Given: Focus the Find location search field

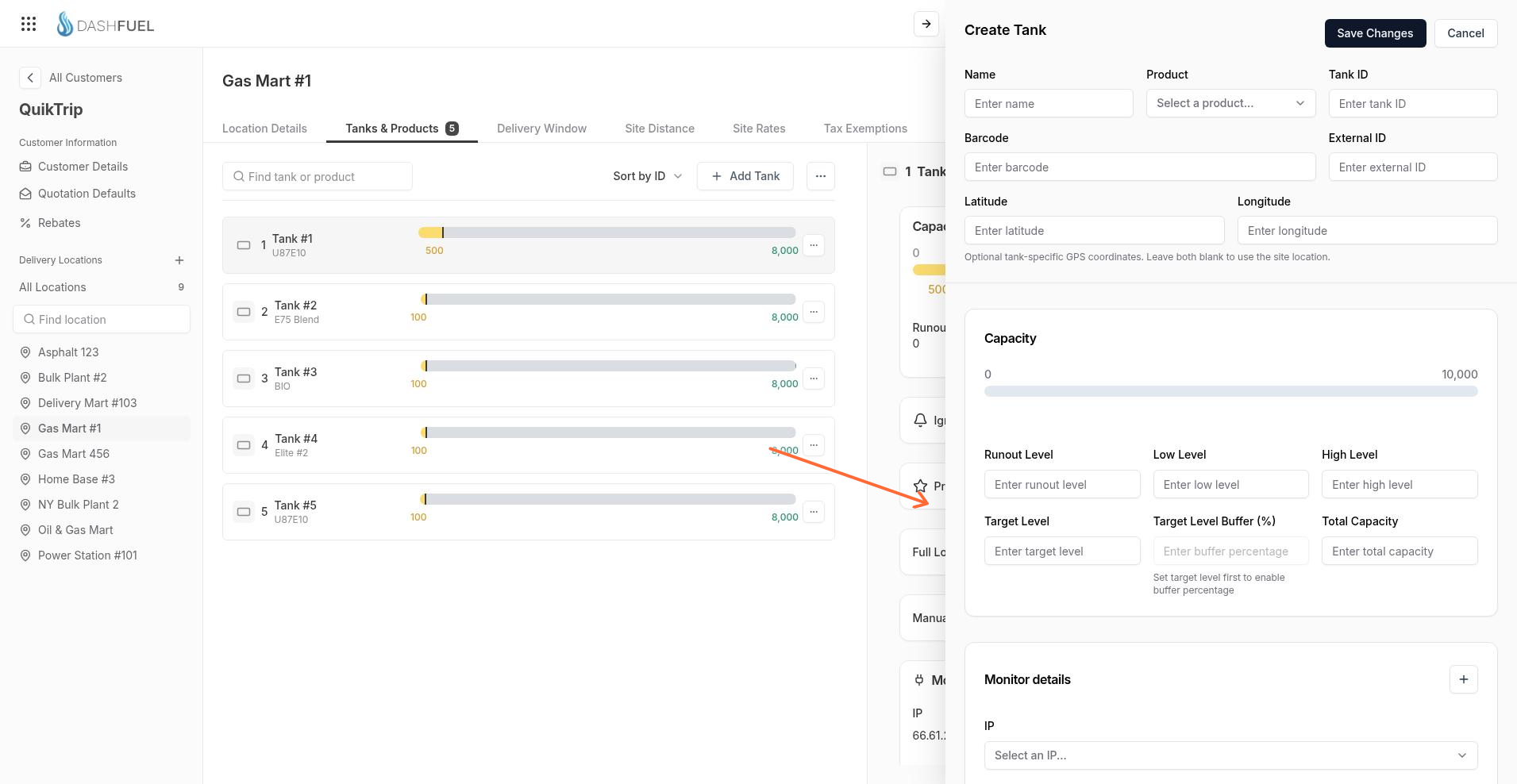Looking at the screenshot, I should point(102,320).
